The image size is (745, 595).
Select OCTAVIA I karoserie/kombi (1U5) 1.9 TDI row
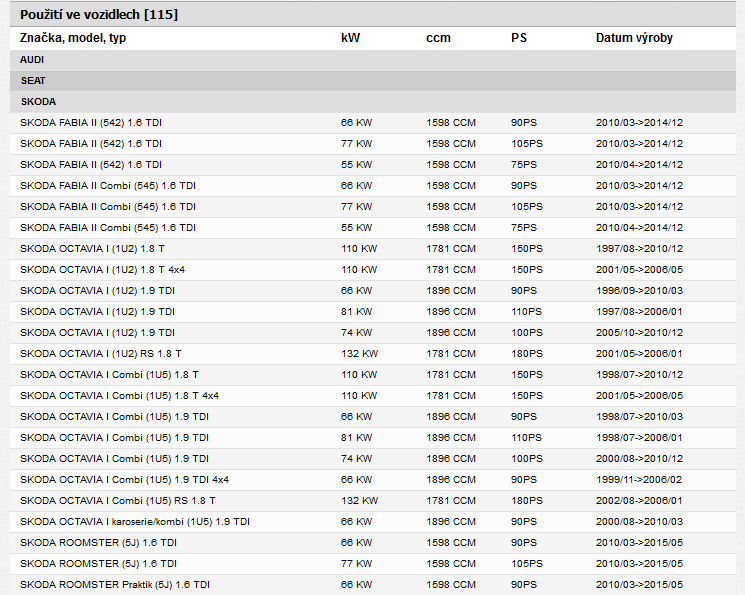click(372, 522)
